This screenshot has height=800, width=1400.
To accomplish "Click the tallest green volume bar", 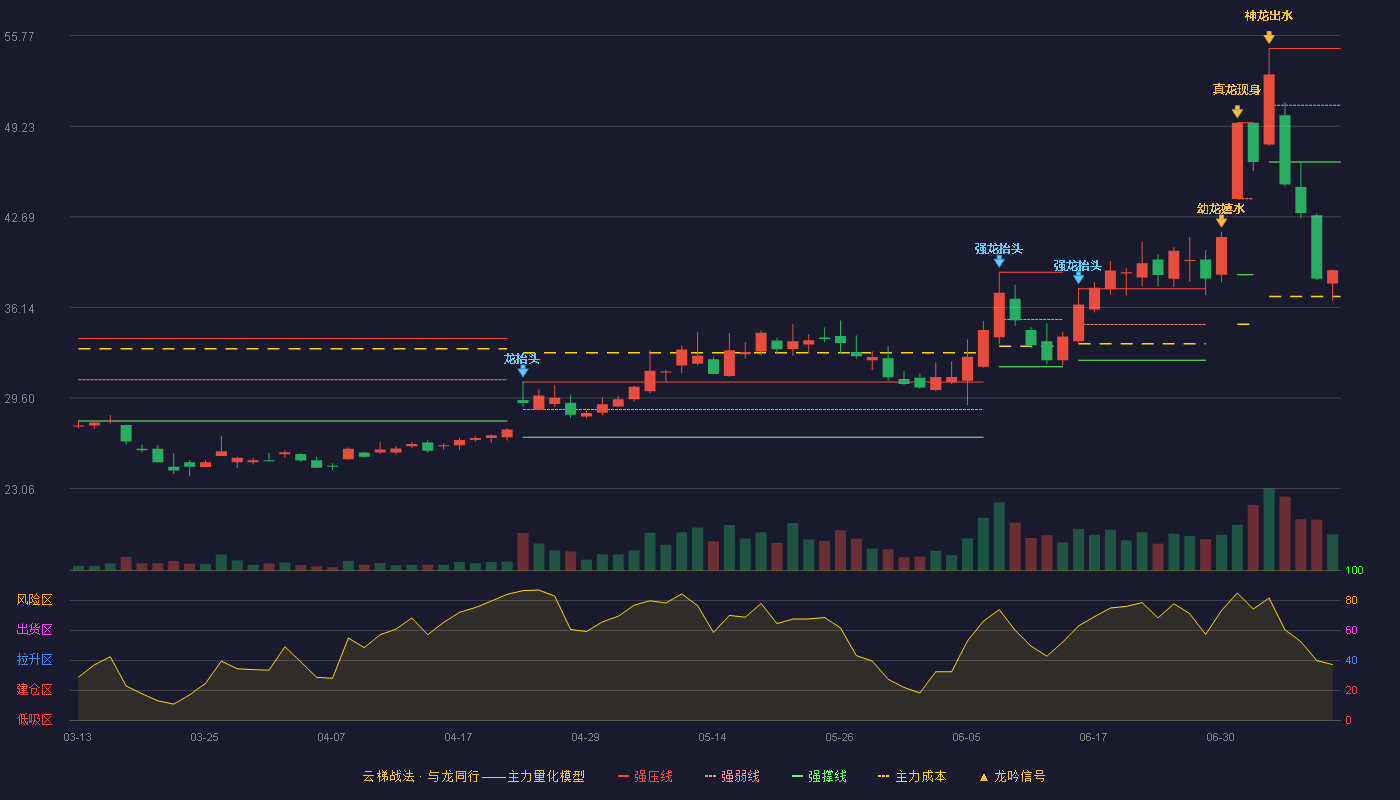I will (1269, 529).
